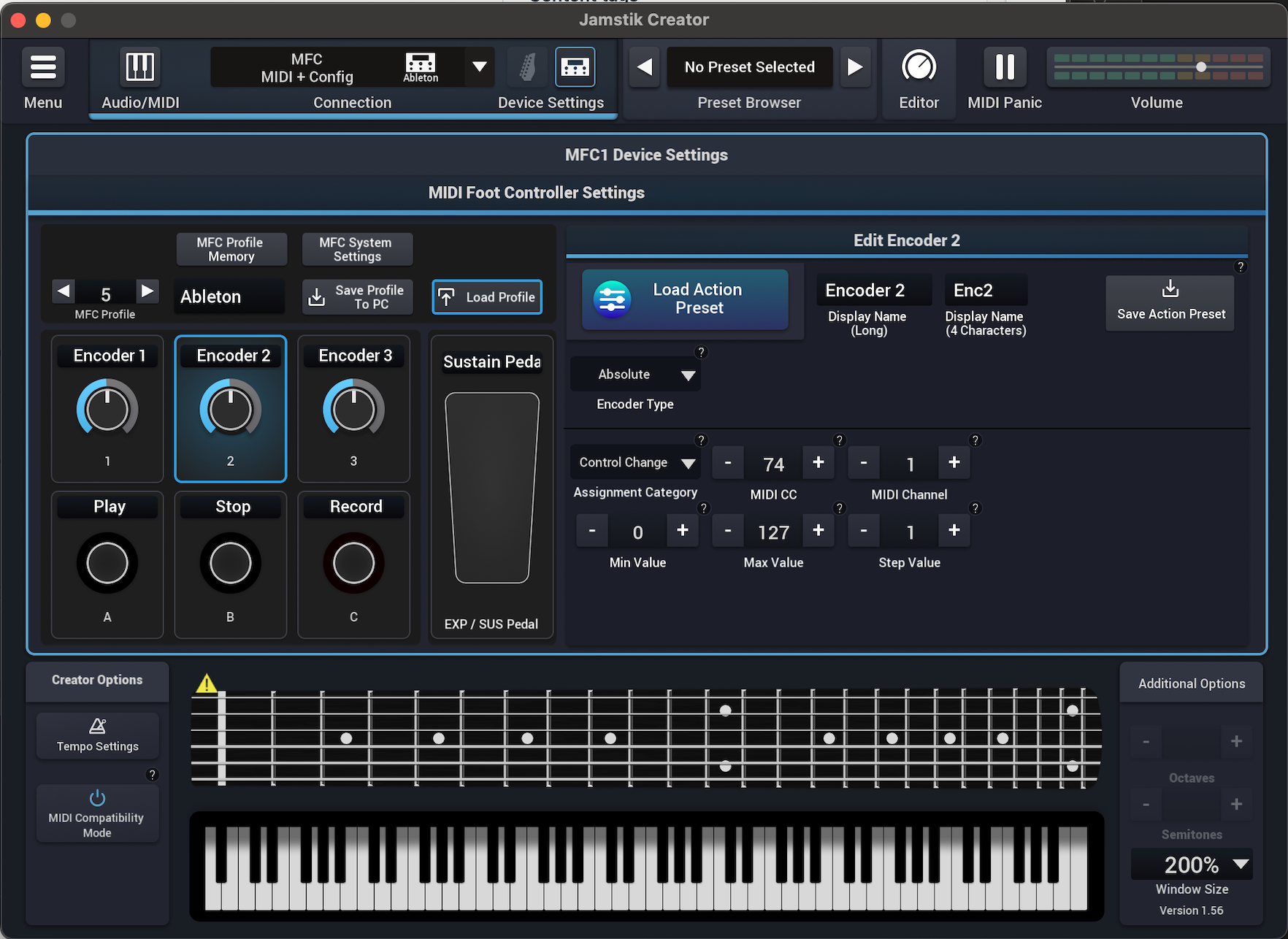Image resolution: width=1288 pixels, height=939 pixels.
Task: Open the hamburger Menu icon
Action: (x=43, y=67)
